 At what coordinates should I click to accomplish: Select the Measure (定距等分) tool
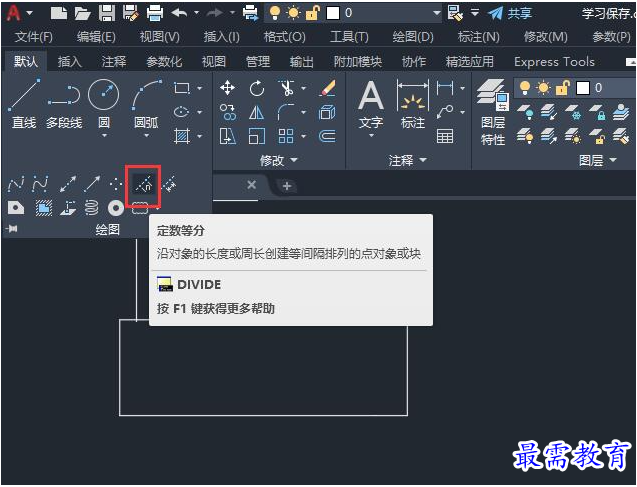(x=169, y=185)
